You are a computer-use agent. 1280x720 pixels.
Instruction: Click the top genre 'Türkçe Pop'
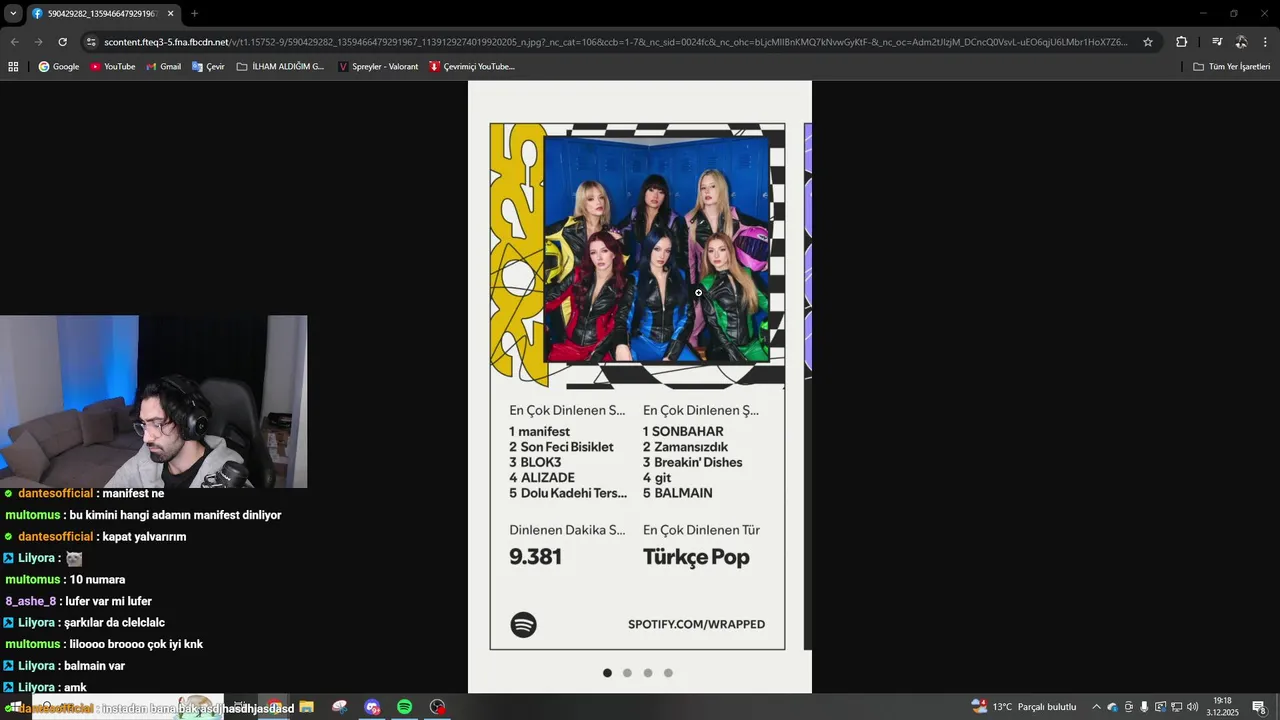coord(696,558)
